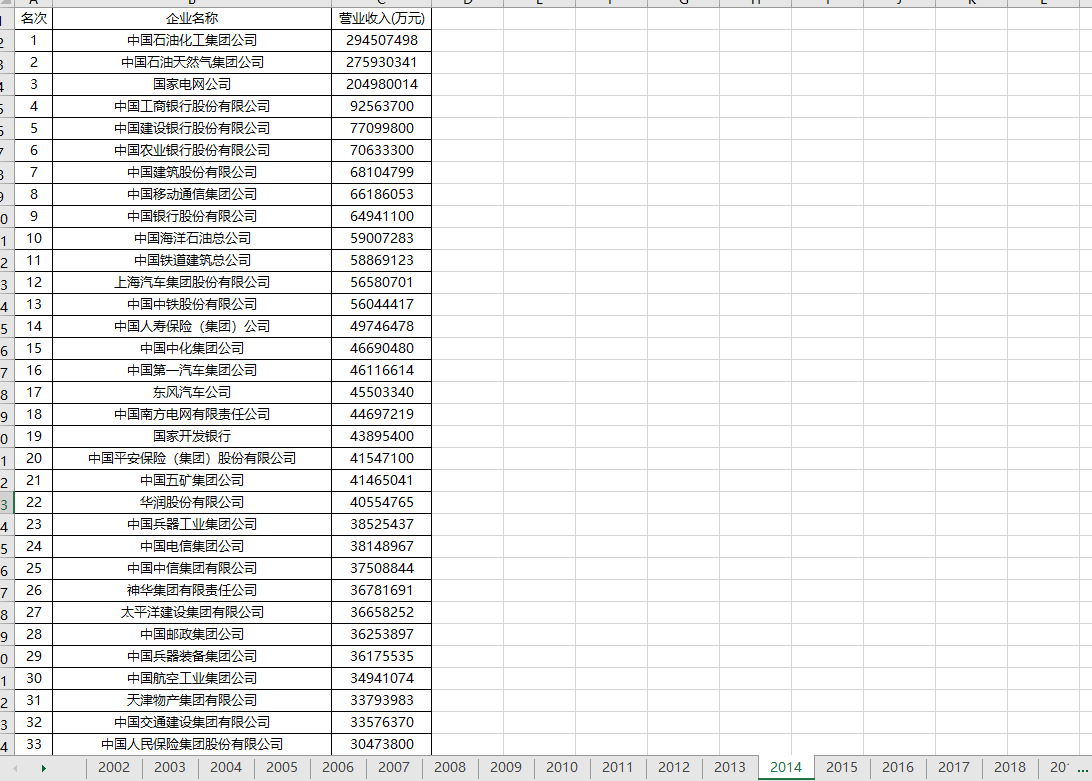This screenshot has height=781, width=1092.
Task: Select the 2017 sheet tab
Action: (x=953, y=767)
